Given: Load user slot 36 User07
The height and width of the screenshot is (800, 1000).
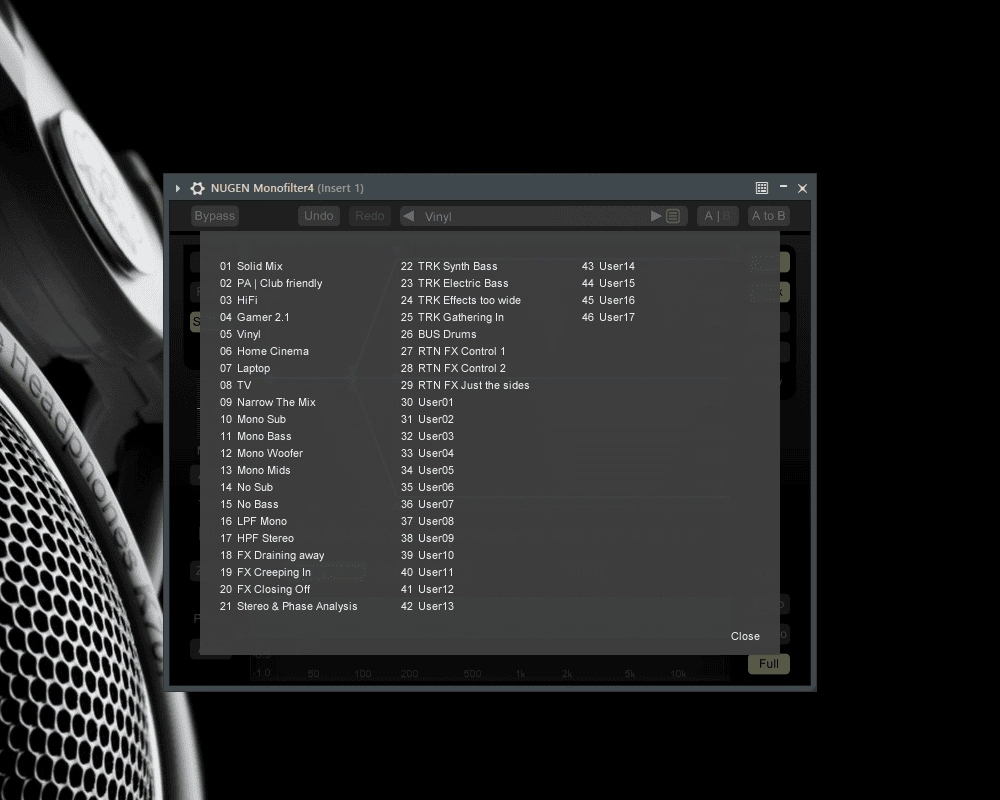Looking at the screenshot, I should coord(427,504).
